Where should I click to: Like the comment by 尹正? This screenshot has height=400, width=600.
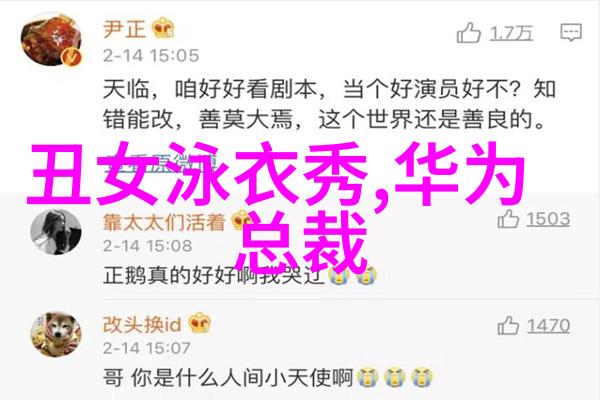pos(468,33)
